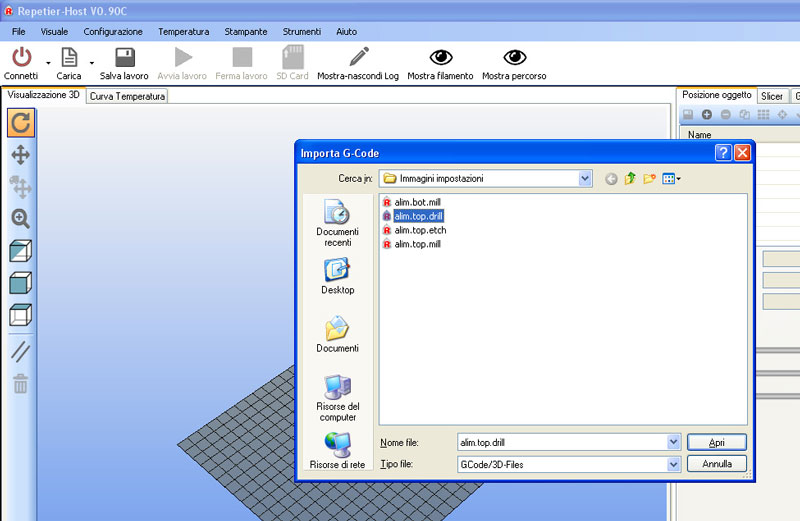
Task: Open Risorse del computer shortcut
Action: point(337,398)
